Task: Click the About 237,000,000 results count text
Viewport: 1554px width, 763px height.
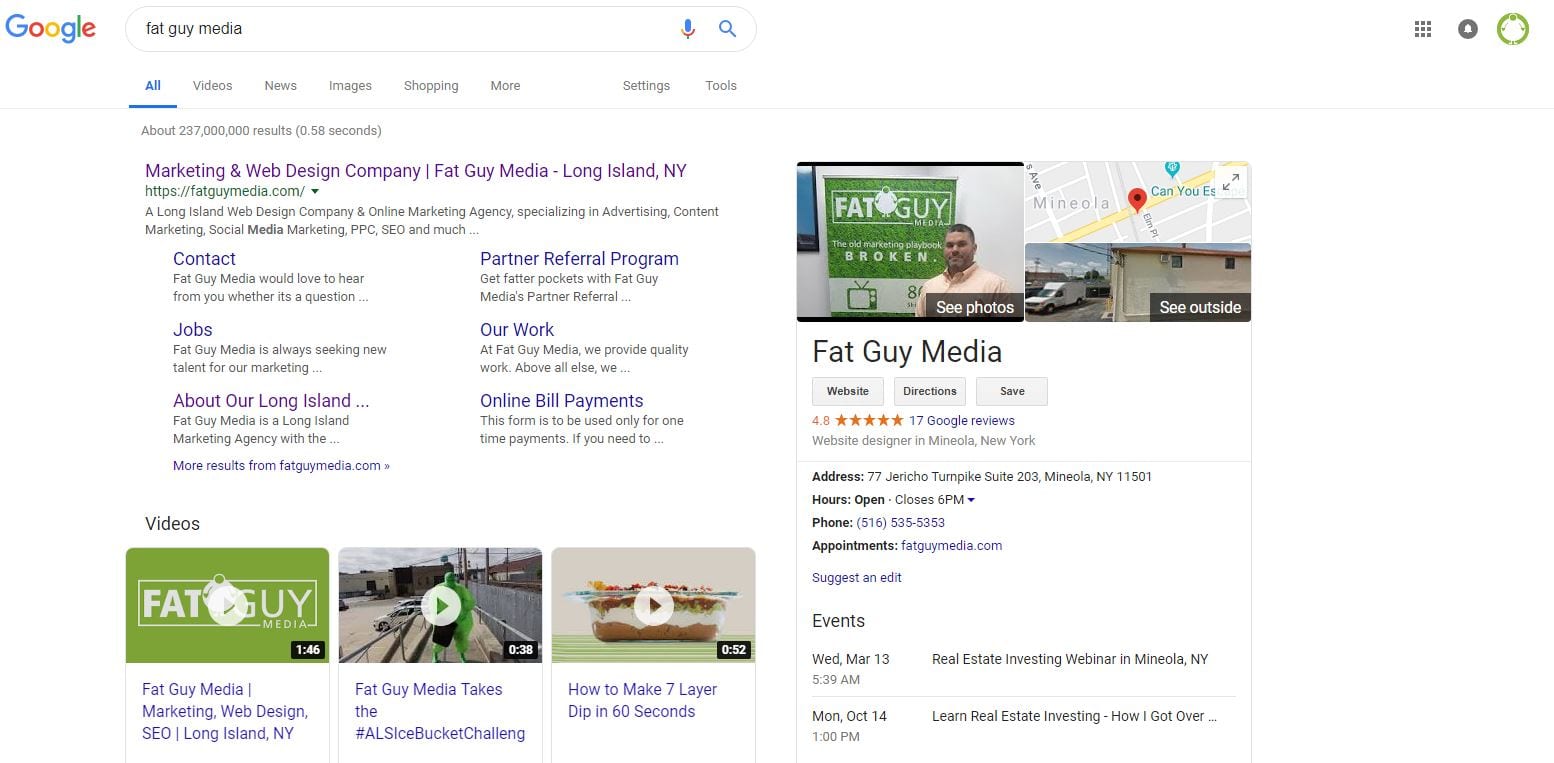Action: tap(261, 131)
